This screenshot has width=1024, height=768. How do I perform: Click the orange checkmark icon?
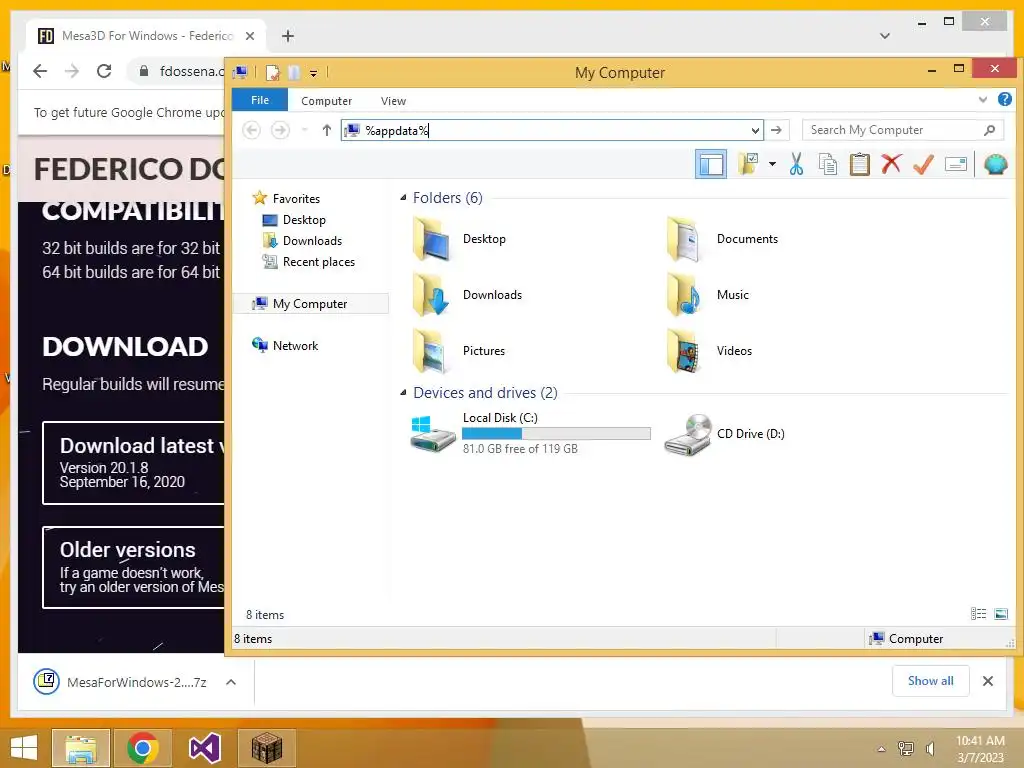point(923,164)
